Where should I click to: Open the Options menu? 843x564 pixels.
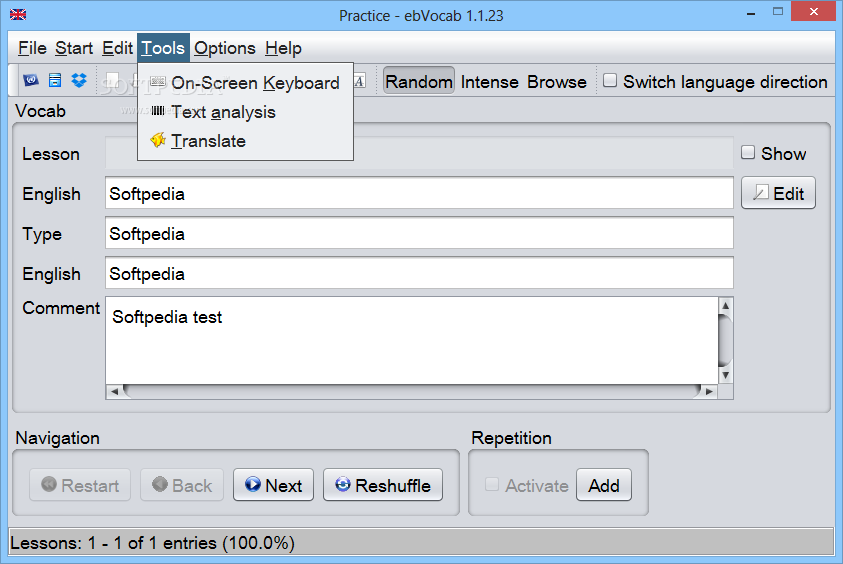225,48
